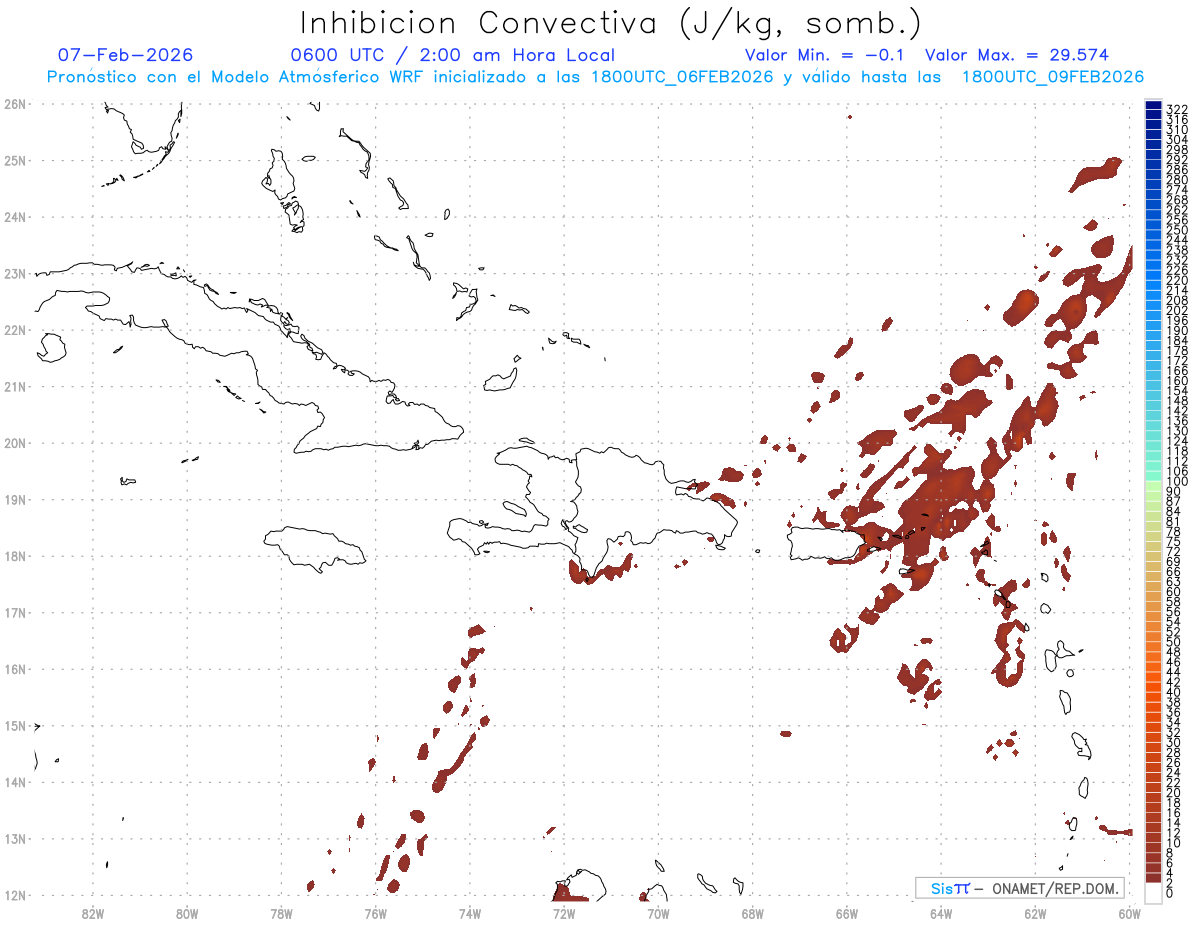Click the 'Valor Min. = -0.1' readout
Screen dimensions: 1200x927
tap(825, 55)
